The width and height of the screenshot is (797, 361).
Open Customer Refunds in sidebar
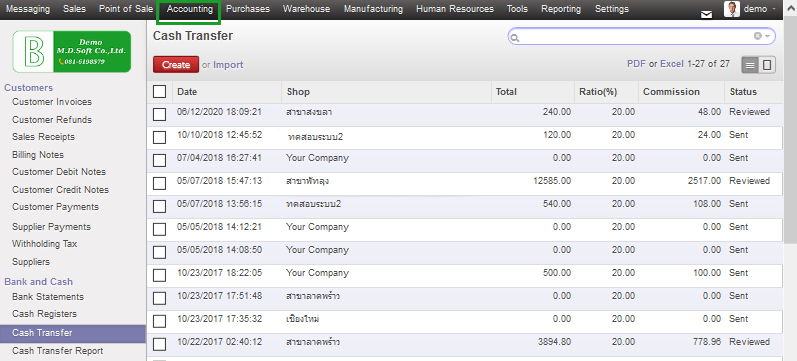click(52, 119)
